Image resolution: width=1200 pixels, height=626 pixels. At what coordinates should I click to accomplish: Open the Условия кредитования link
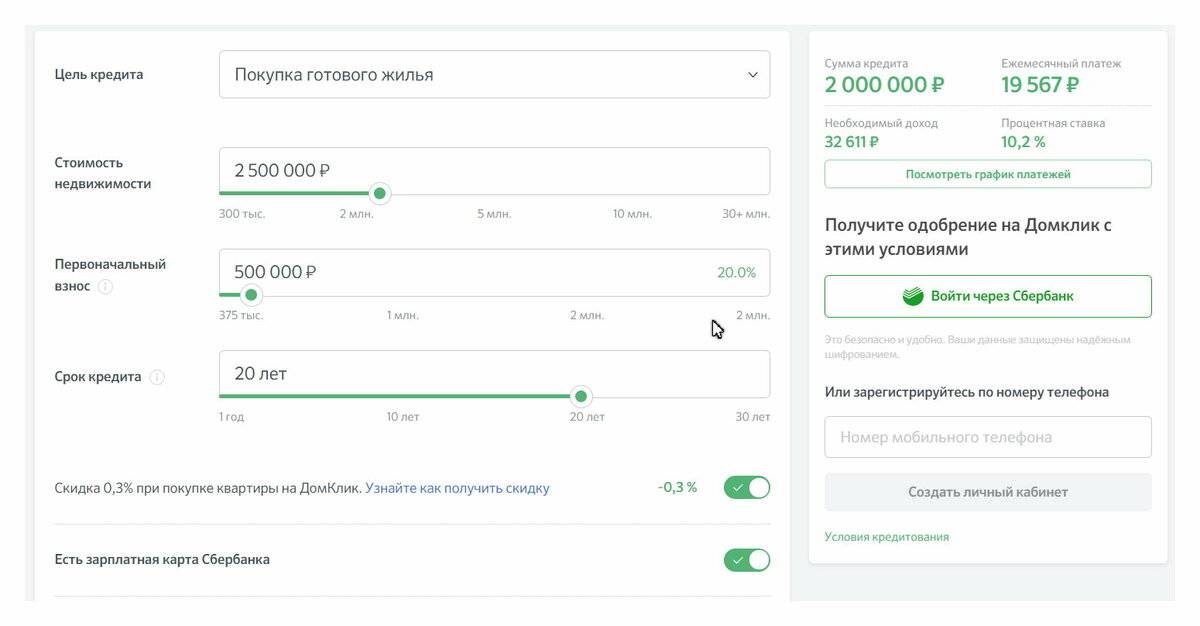(887, 537)
